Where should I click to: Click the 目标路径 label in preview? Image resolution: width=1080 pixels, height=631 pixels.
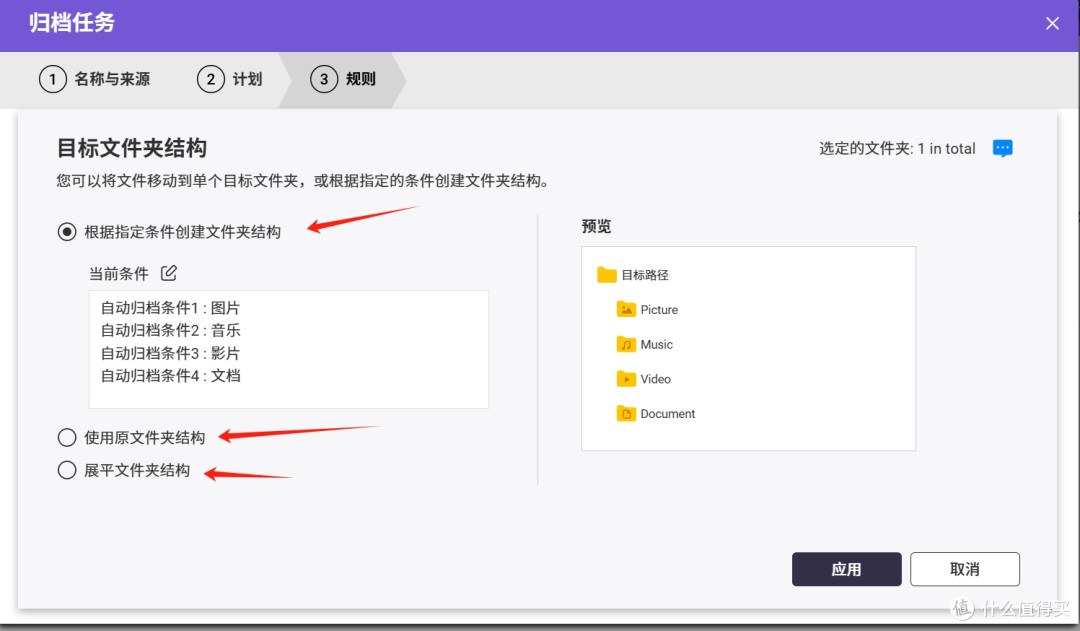645,275
